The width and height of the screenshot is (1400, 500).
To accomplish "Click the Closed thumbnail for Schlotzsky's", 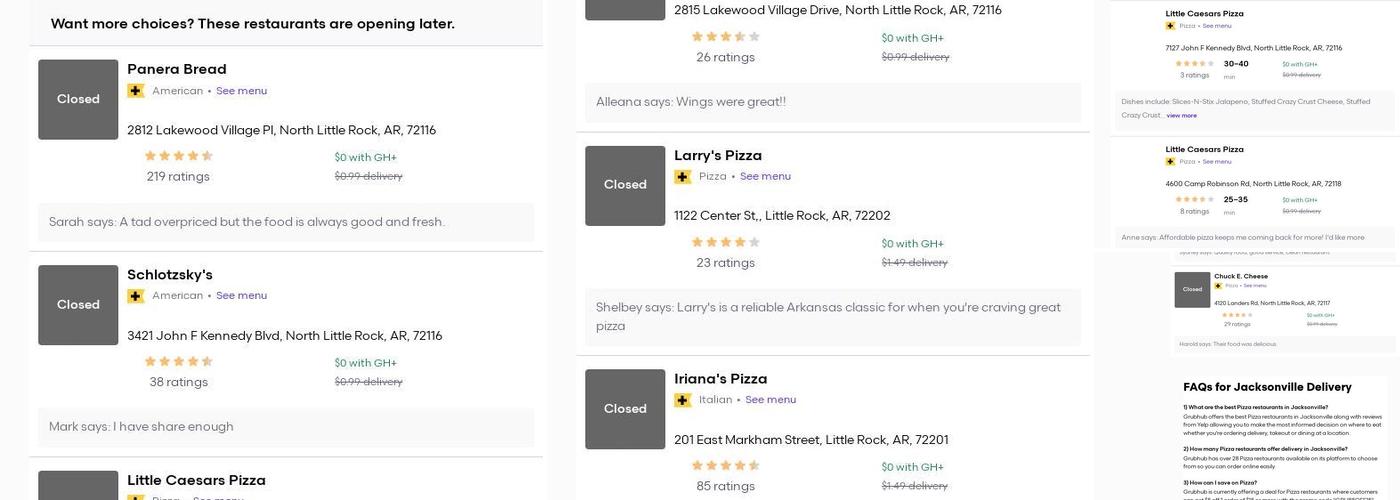I will [x=78, y=305].
